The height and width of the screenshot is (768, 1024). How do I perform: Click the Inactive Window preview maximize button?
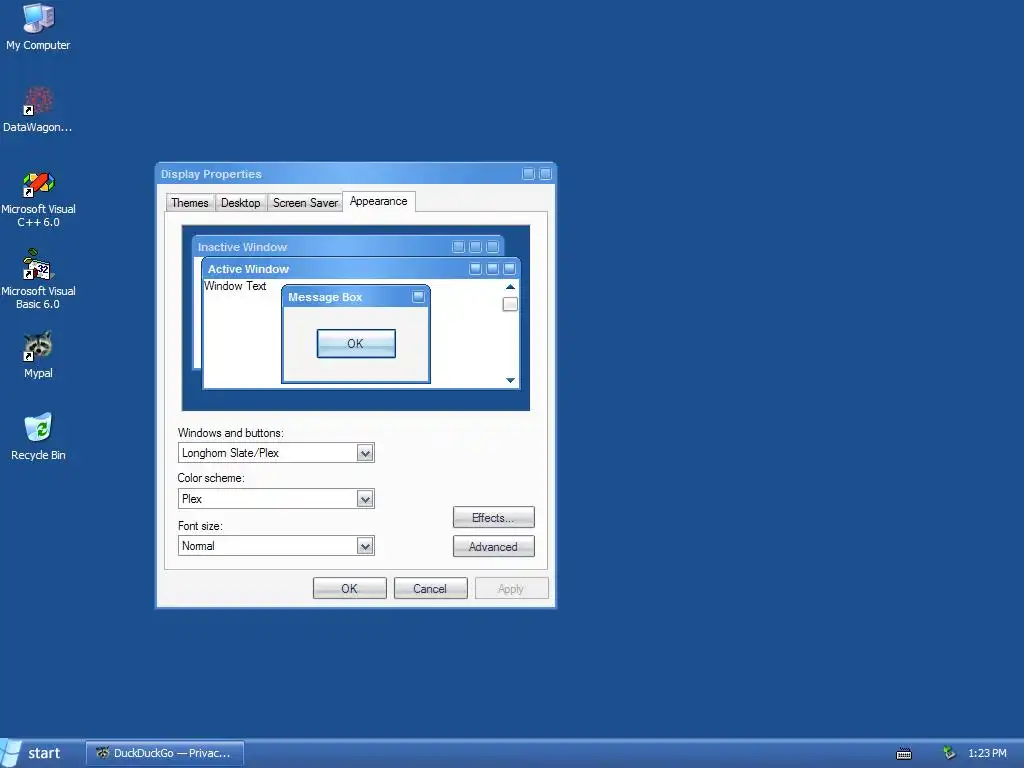pos(475,246)
